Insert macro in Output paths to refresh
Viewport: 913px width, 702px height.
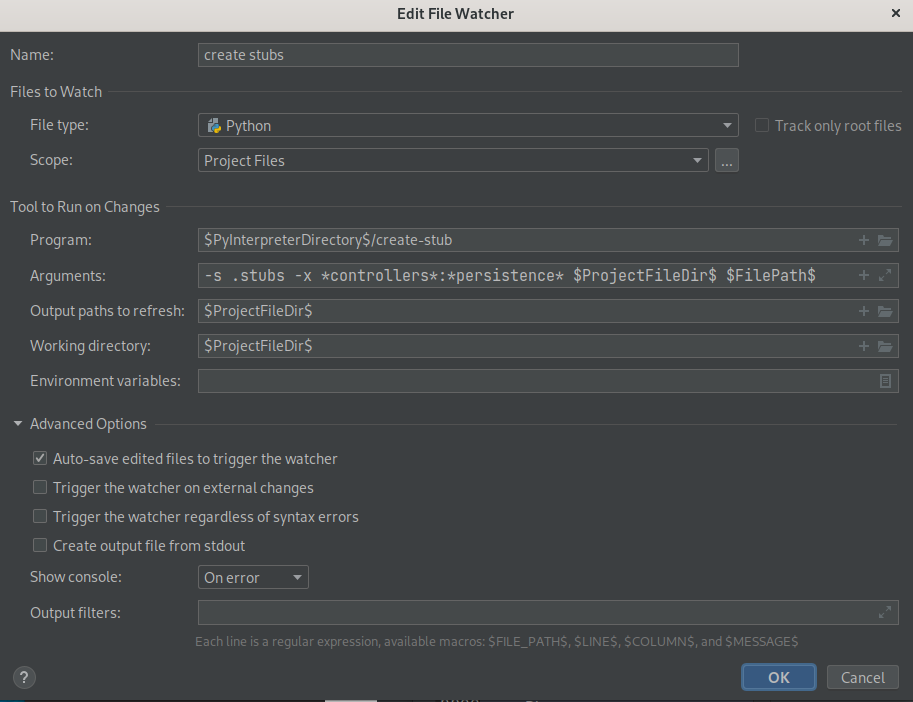coord(864,311)
